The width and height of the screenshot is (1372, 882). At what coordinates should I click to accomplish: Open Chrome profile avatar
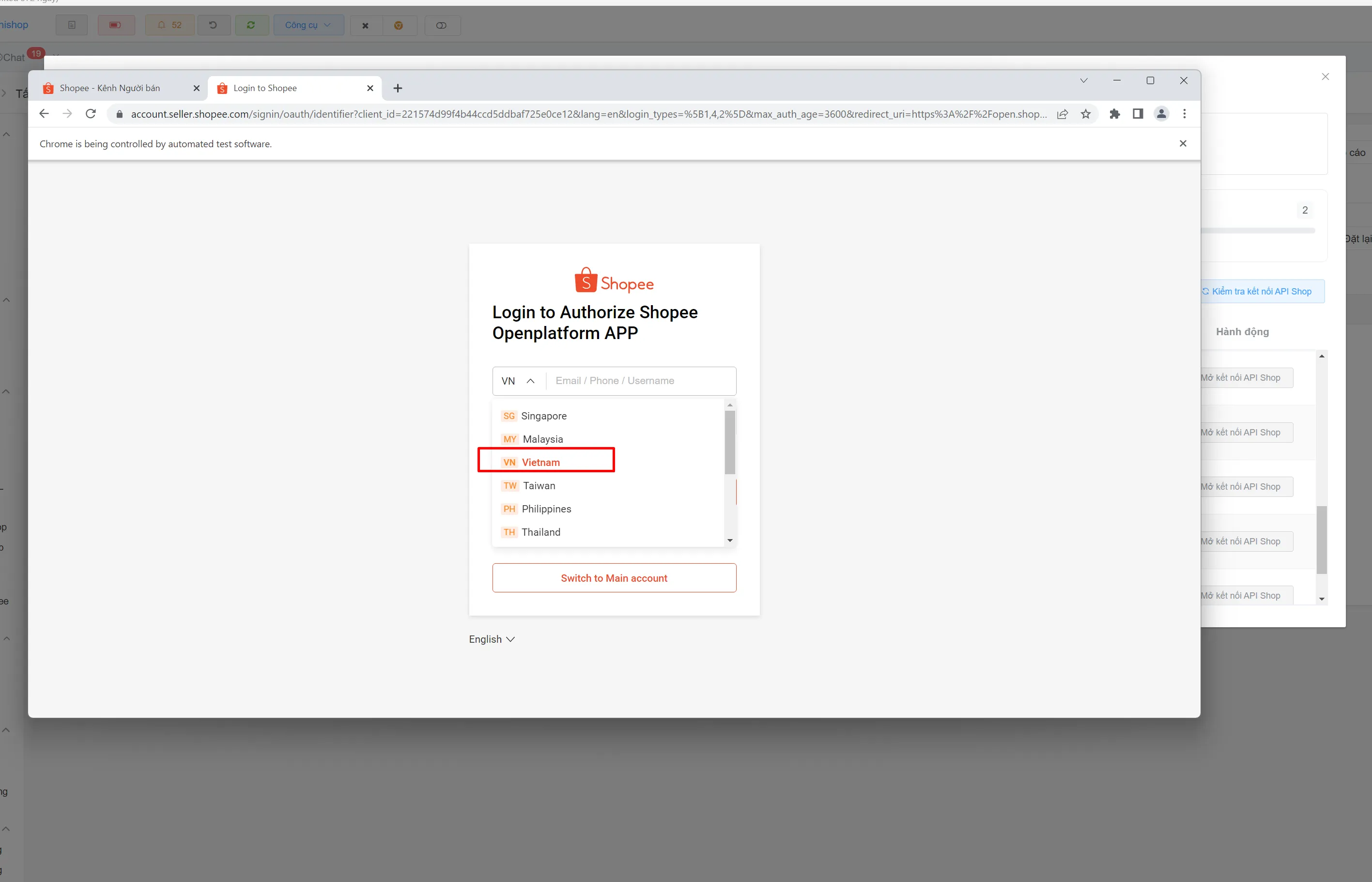[1161, 114]
